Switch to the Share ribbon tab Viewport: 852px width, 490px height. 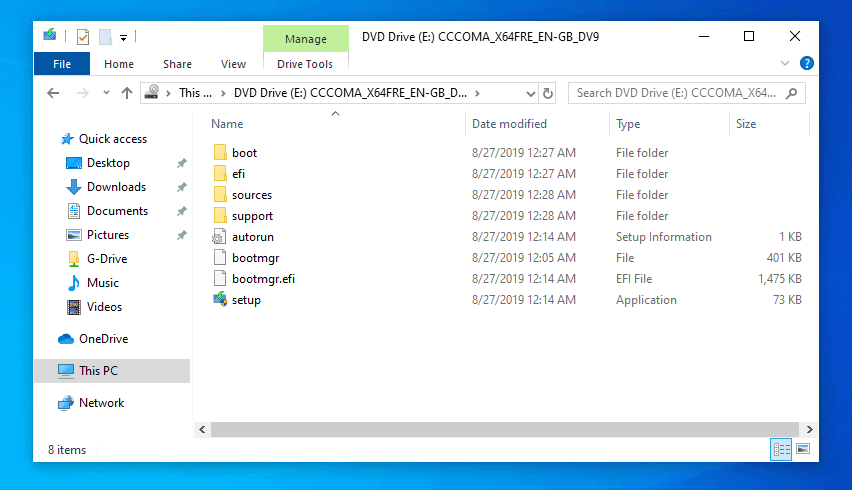(177, 64)
